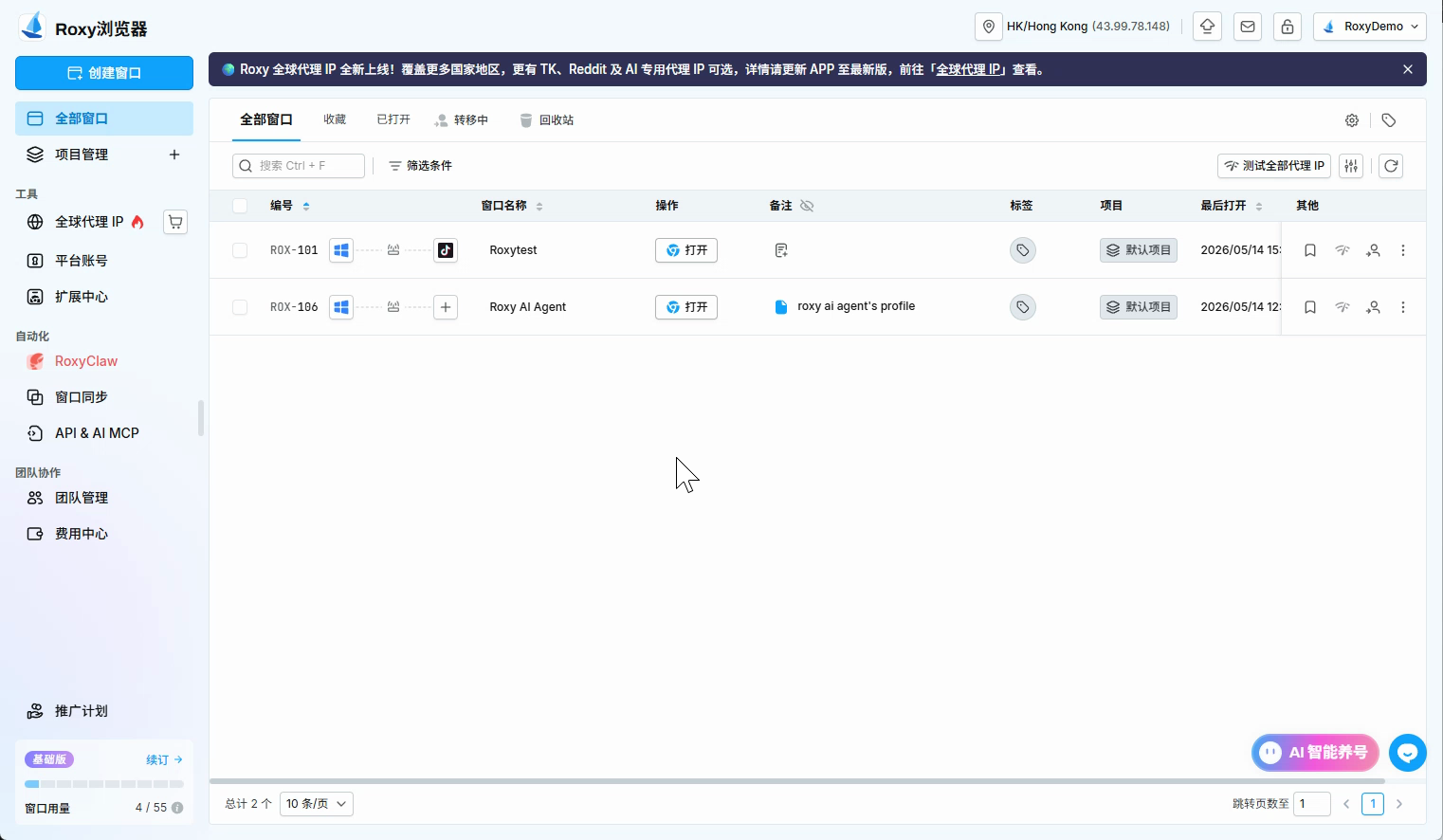
Task: Click the 测试全部代理 IP button
Action: coord(1274,166)
